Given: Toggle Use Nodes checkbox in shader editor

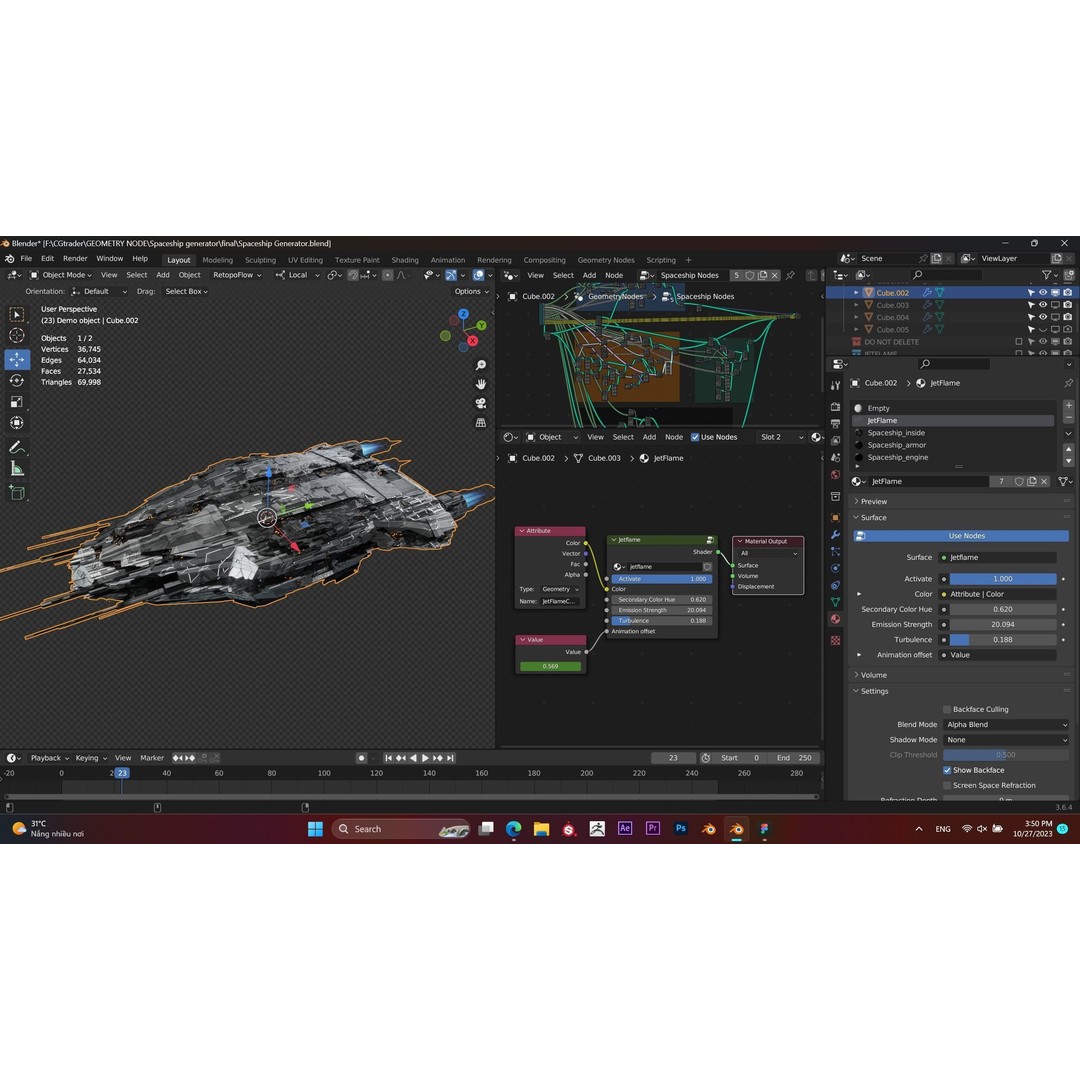Looking at the screenshot, I should tap(695, 437).
